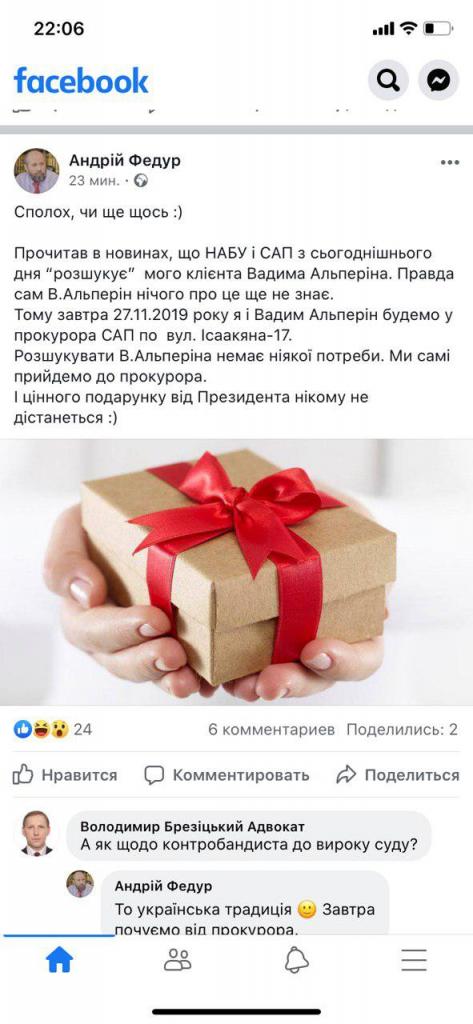Go to Home feed tab

point(59,960)
